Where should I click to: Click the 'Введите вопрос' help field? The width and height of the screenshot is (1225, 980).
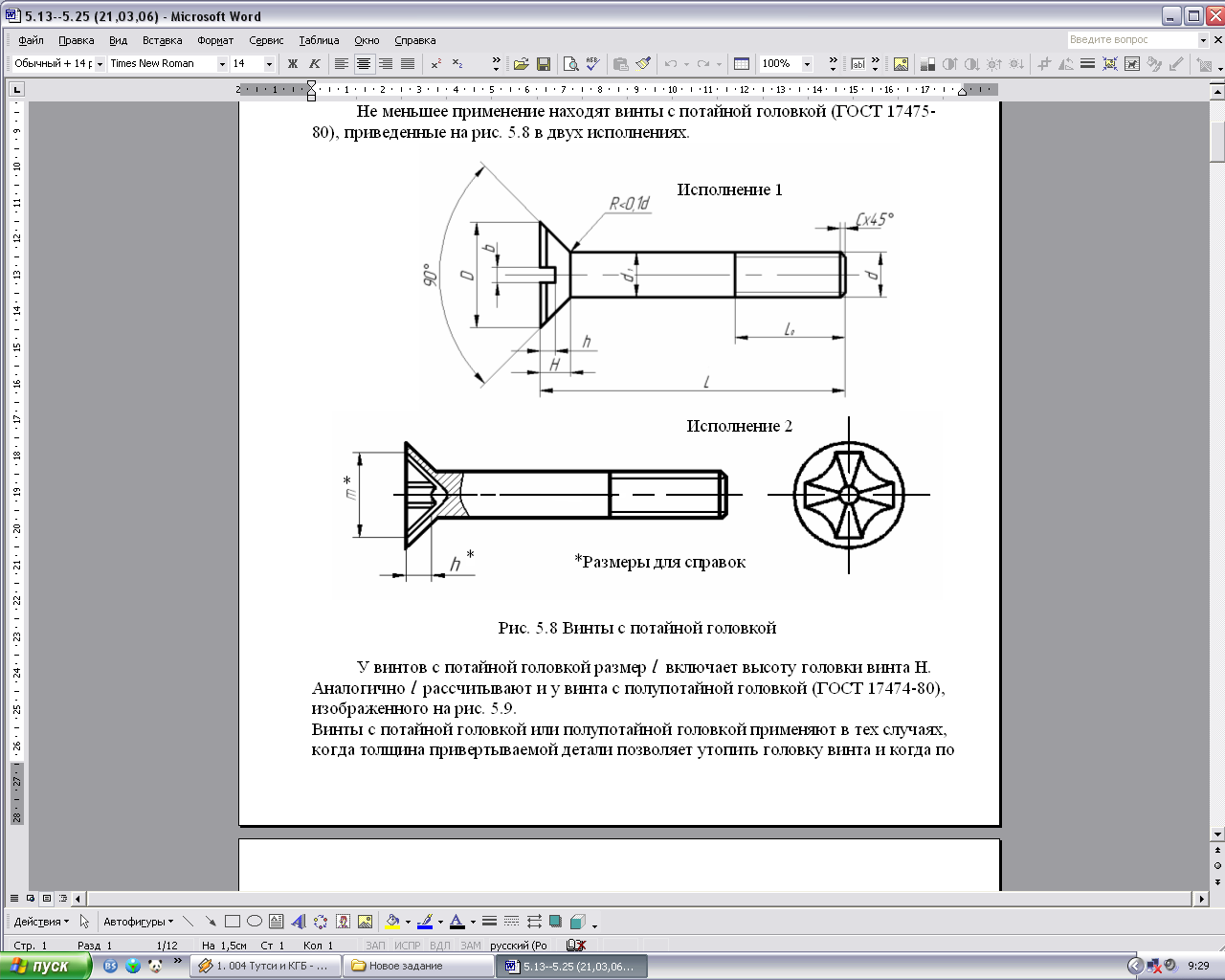pos(1132,40)
